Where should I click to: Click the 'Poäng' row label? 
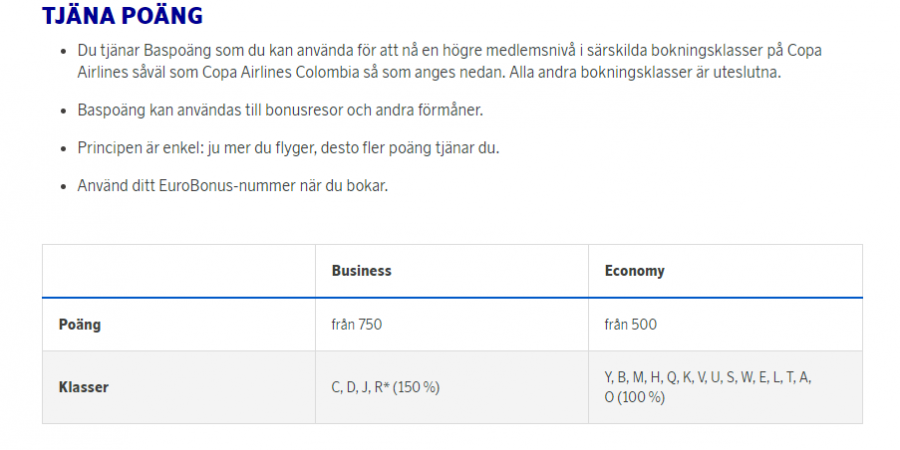pos(80,325)
